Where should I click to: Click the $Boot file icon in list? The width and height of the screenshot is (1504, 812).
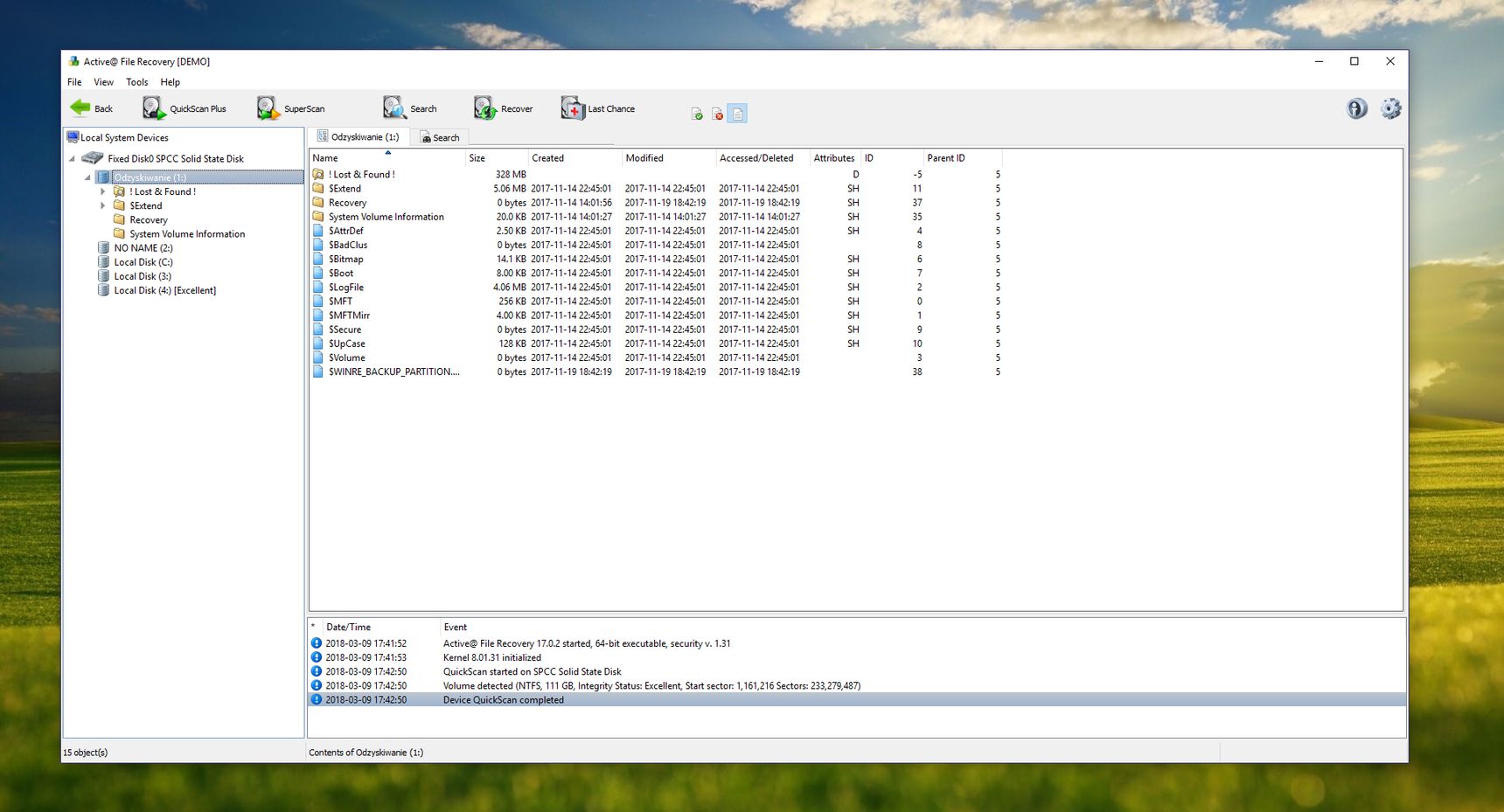(319, 273)
